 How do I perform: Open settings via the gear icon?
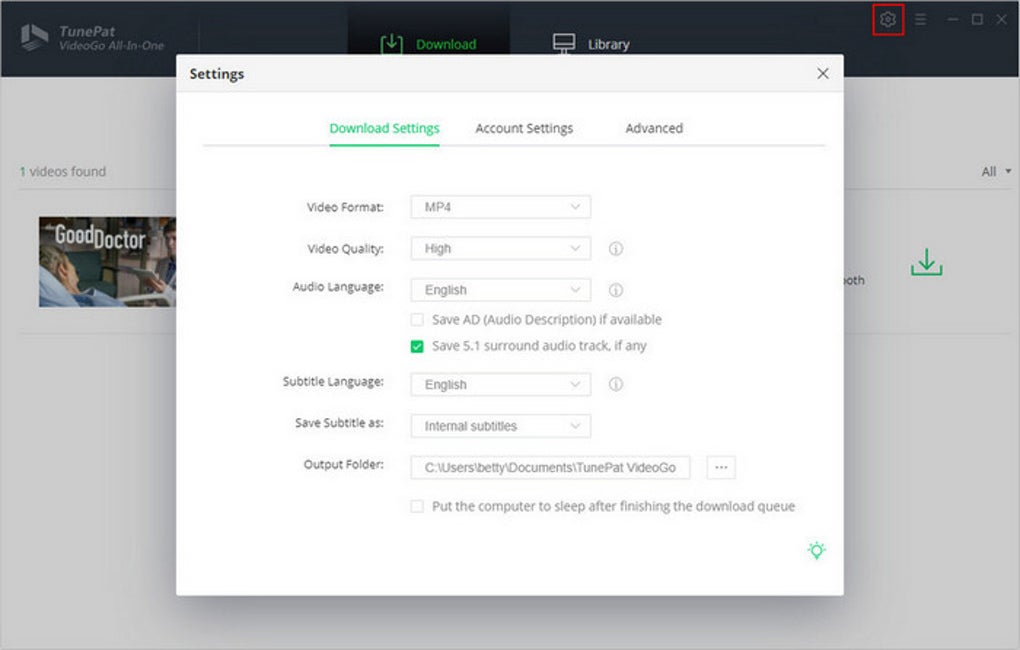click(886, 18)
